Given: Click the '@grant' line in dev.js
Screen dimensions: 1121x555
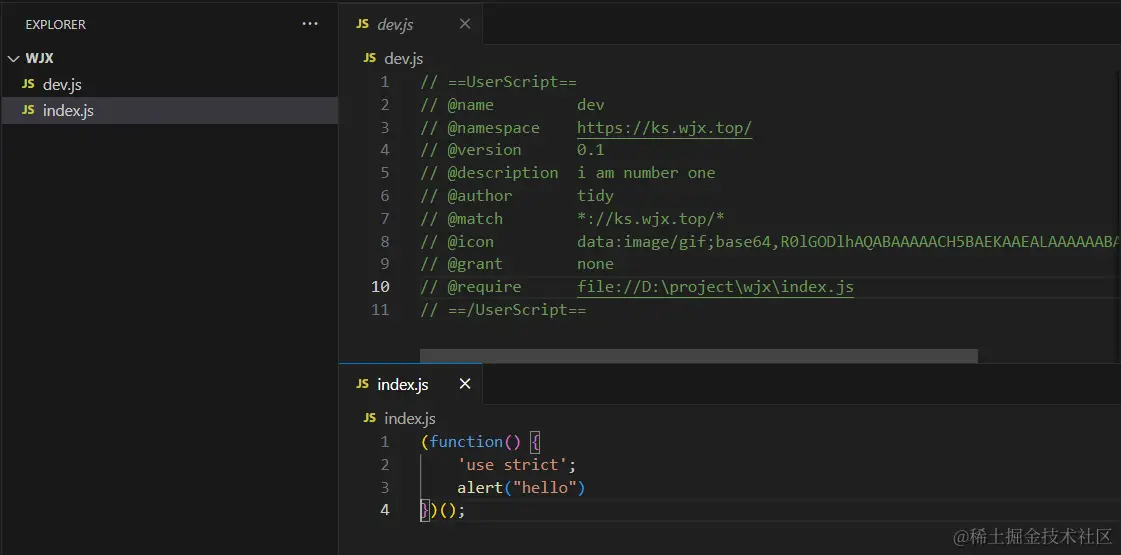Looking at the screenshot, I should pos(517,264).
